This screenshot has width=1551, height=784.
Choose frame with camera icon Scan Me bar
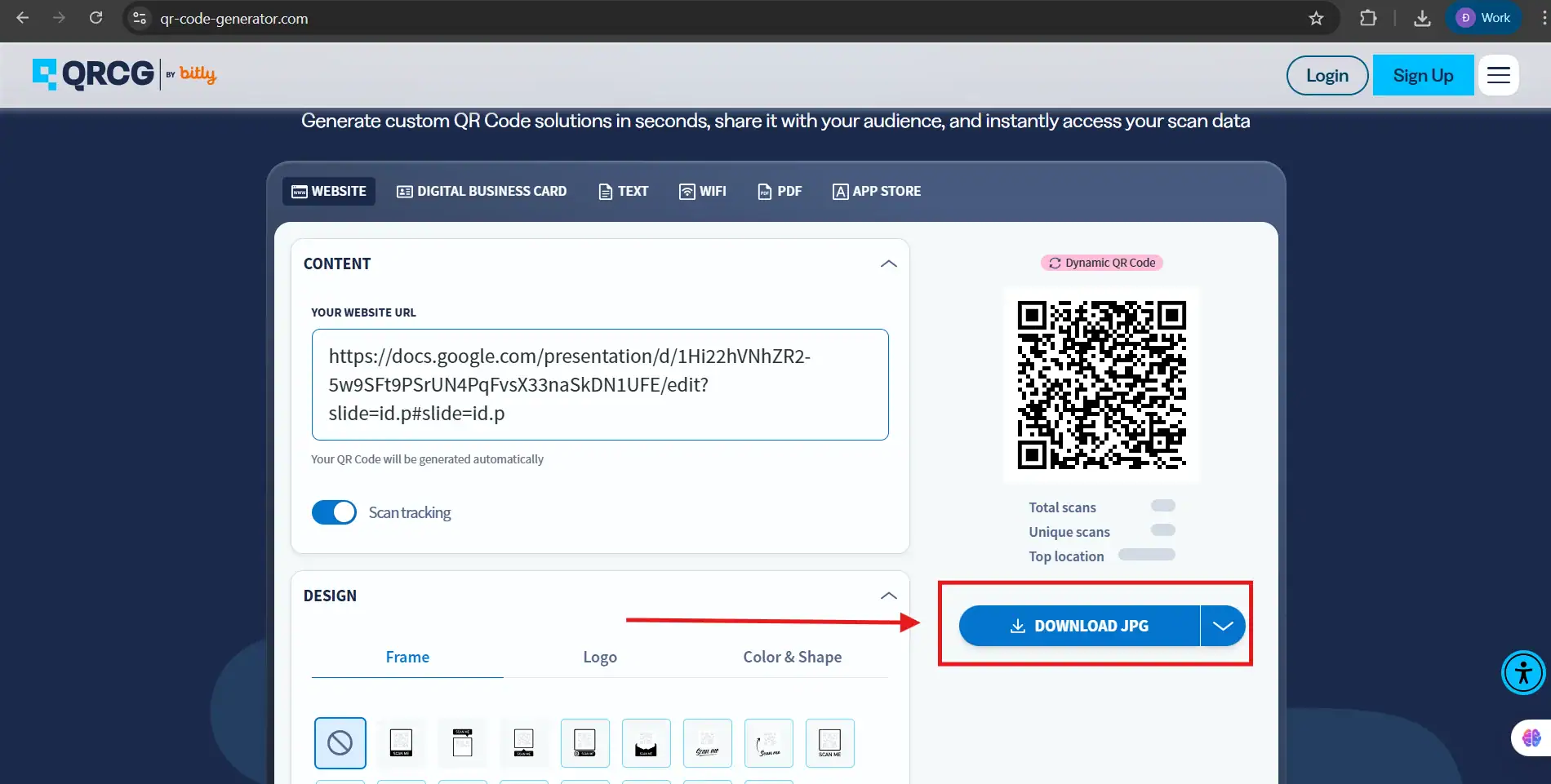point(584,742)
